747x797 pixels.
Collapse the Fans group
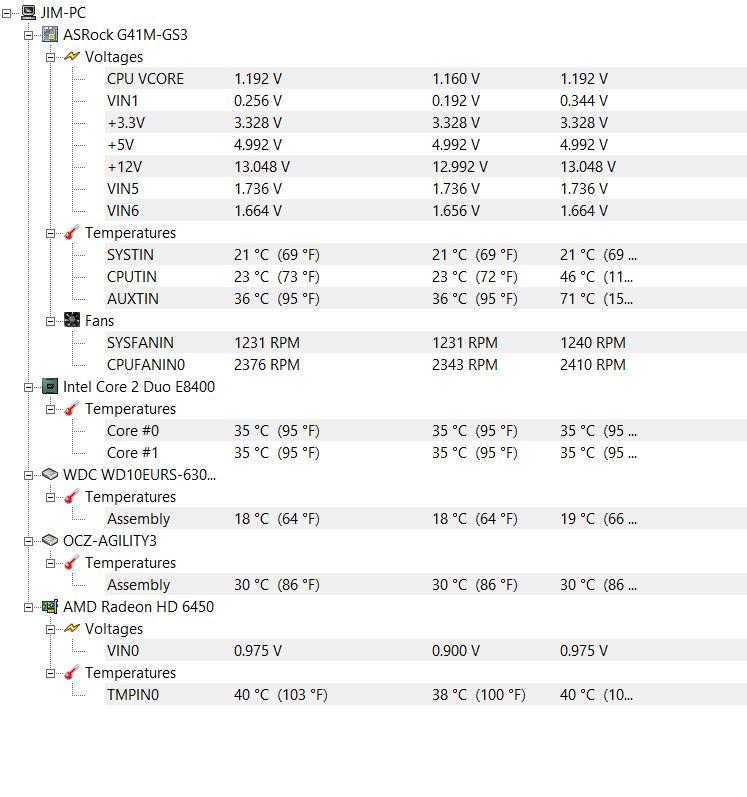50,321
